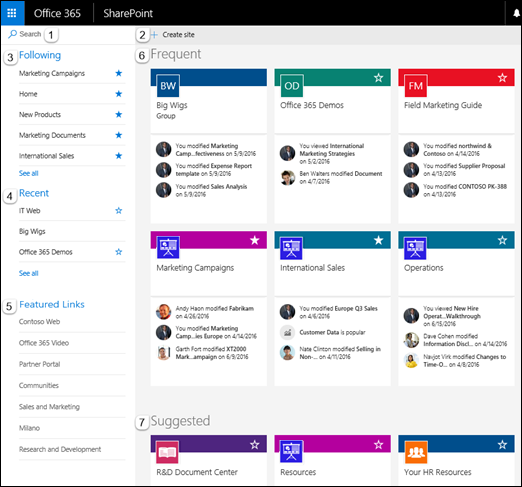This screenshot has height=487, width=522.
Task: Click Ben Walters' avatar in Office 365 Demos
Action: (287, 178)
